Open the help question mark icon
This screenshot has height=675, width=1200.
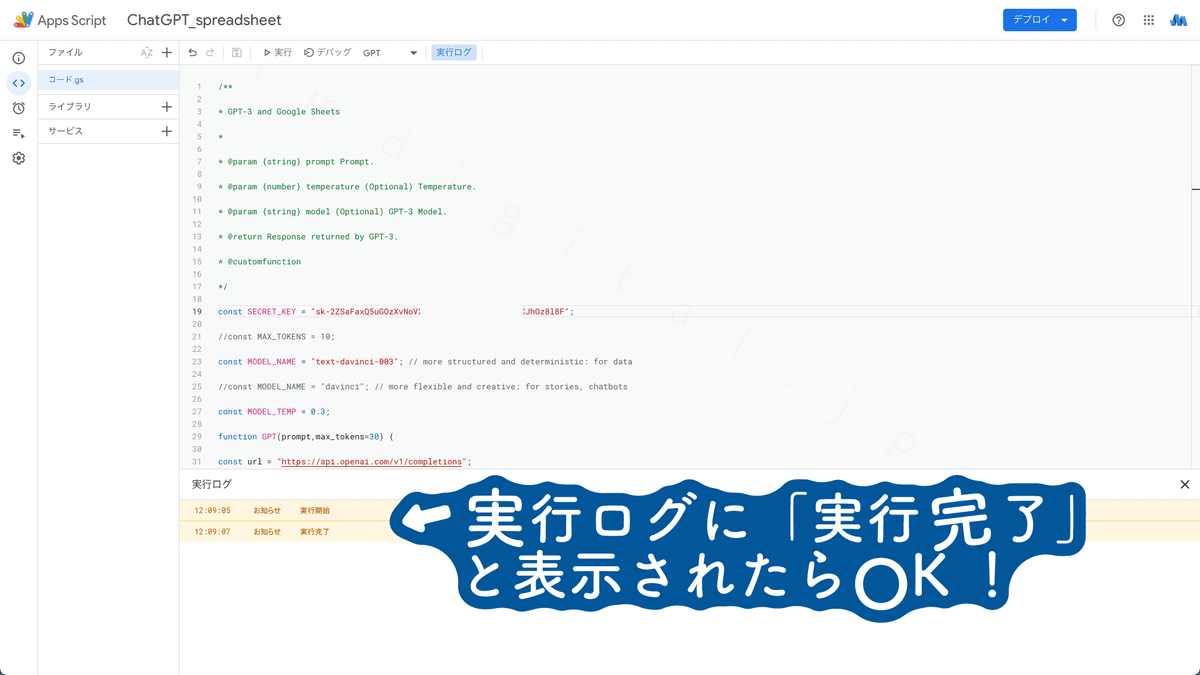coord(1119,20)
